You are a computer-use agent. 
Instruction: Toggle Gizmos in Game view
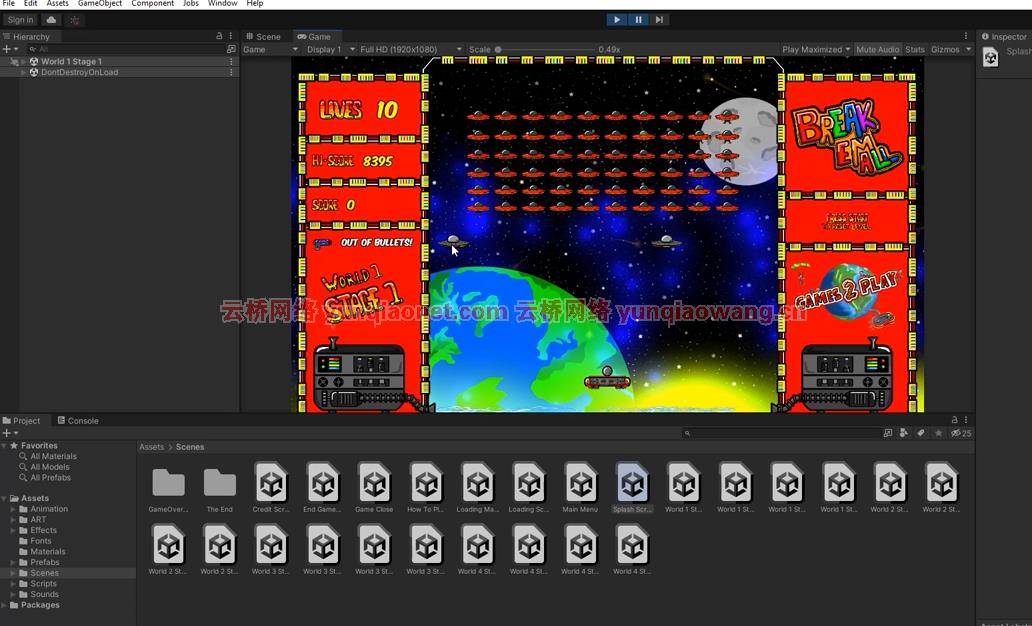coord(945,49)
